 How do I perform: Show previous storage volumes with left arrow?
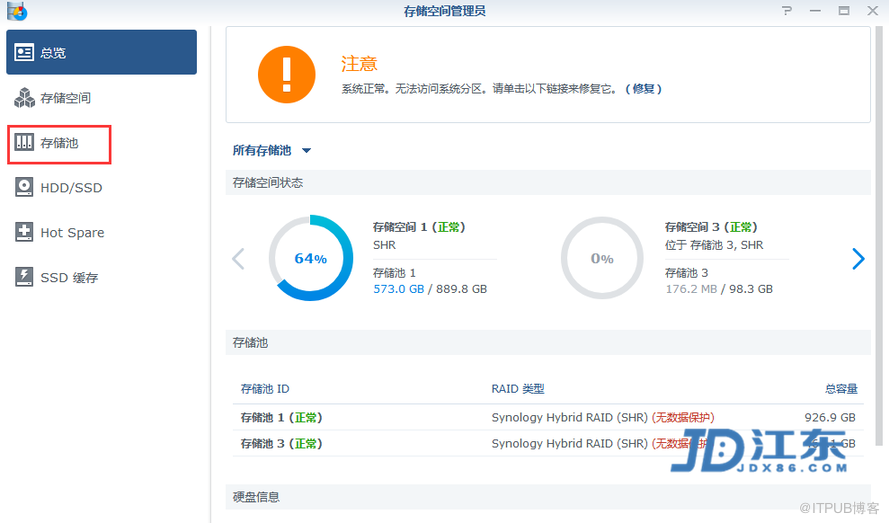click(x=238, y=259)
